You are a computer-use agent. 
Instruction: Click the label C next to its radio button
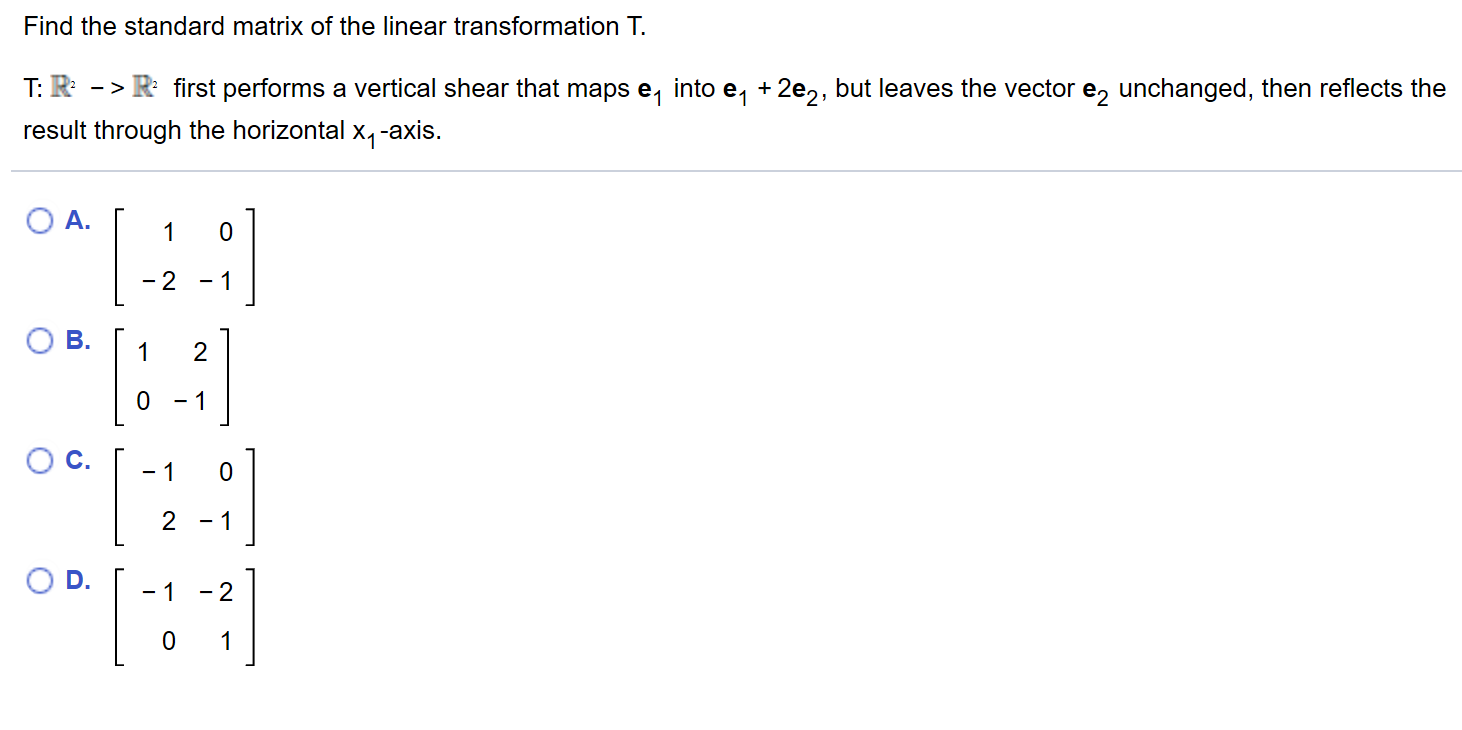coord(77,460)
